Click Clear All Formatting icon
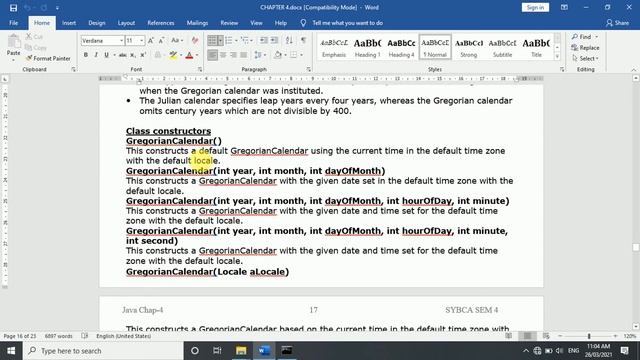 195,40
